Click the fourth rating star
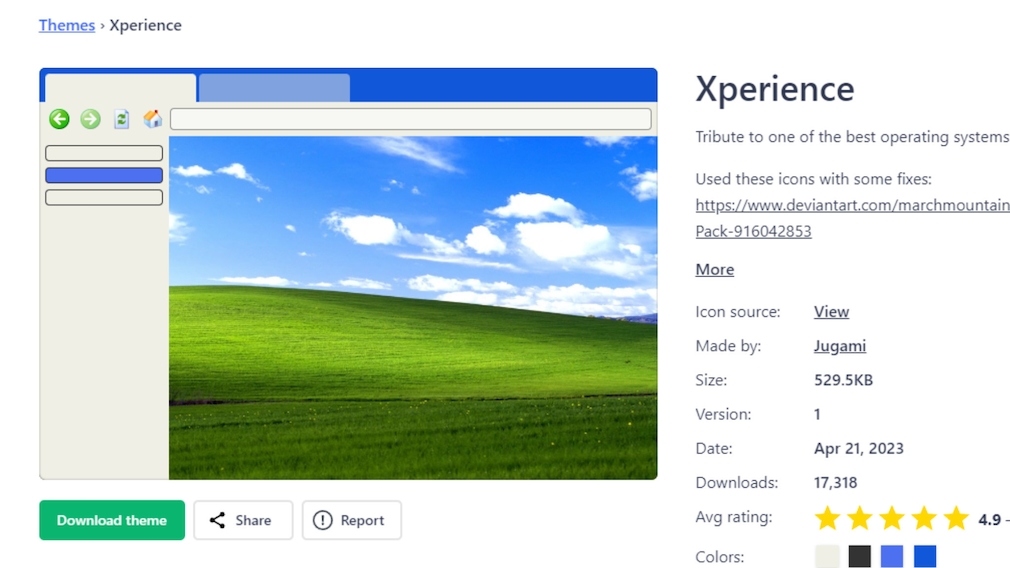Screen dimensions: 1010x568 [924, 518]
